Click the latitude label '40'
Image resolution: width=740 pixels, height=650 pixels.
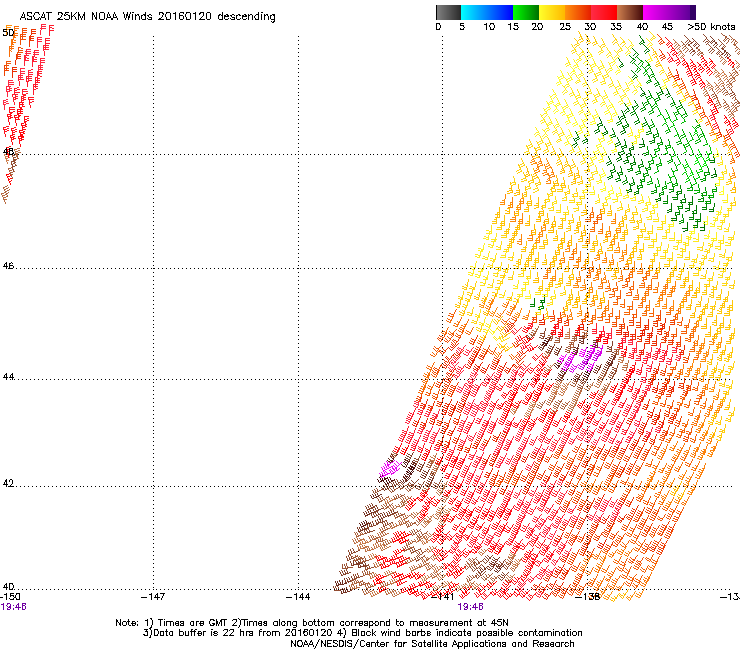[8, 587]
